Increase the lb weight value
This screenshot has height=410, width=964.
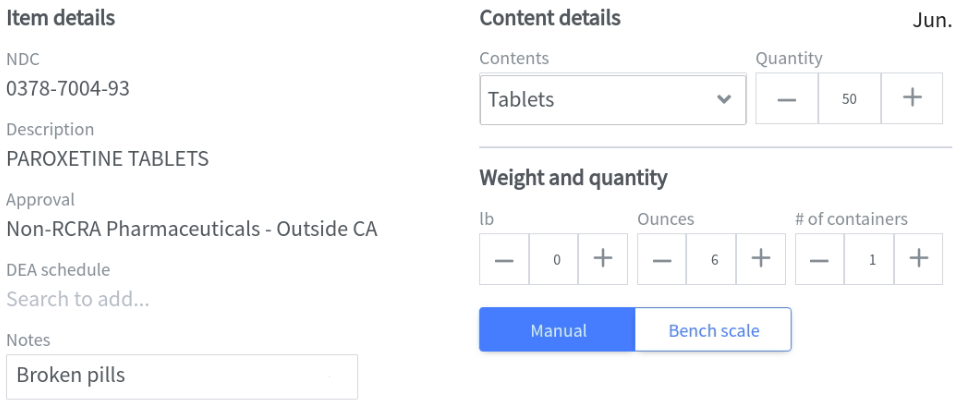tap(602, 259)
